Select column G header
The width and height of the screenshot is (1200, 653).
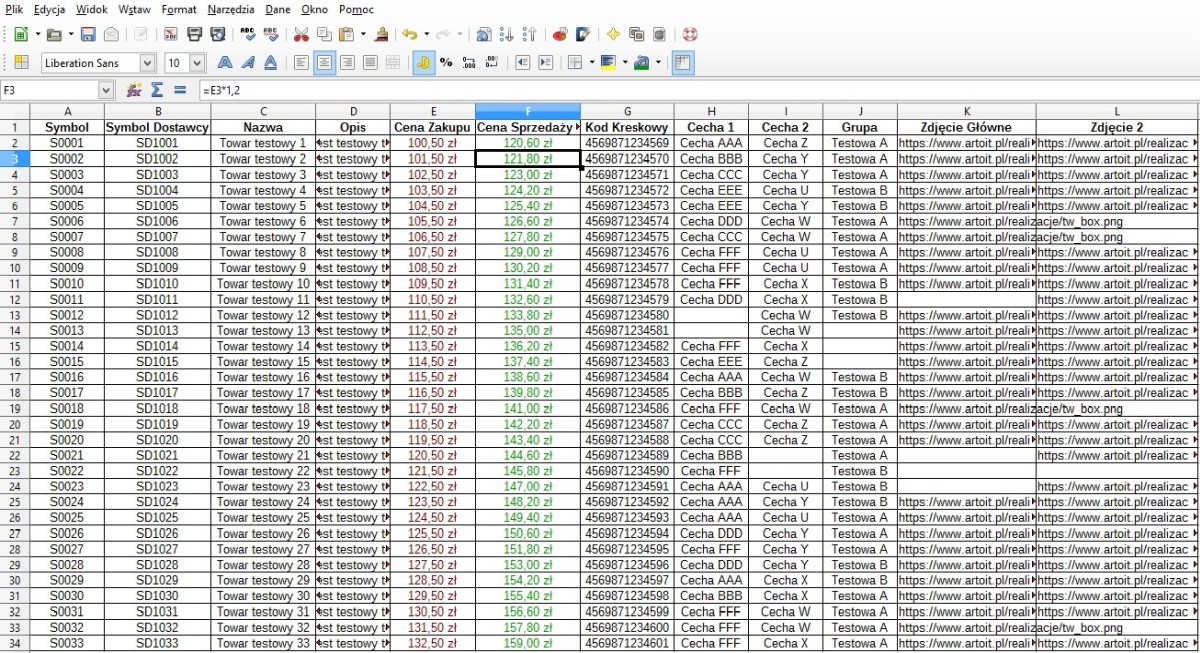626,111
